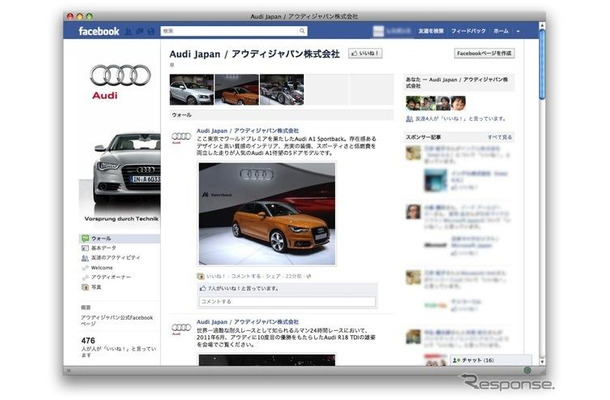Click 友達4人が「いいね！」 text

point(461,119)
